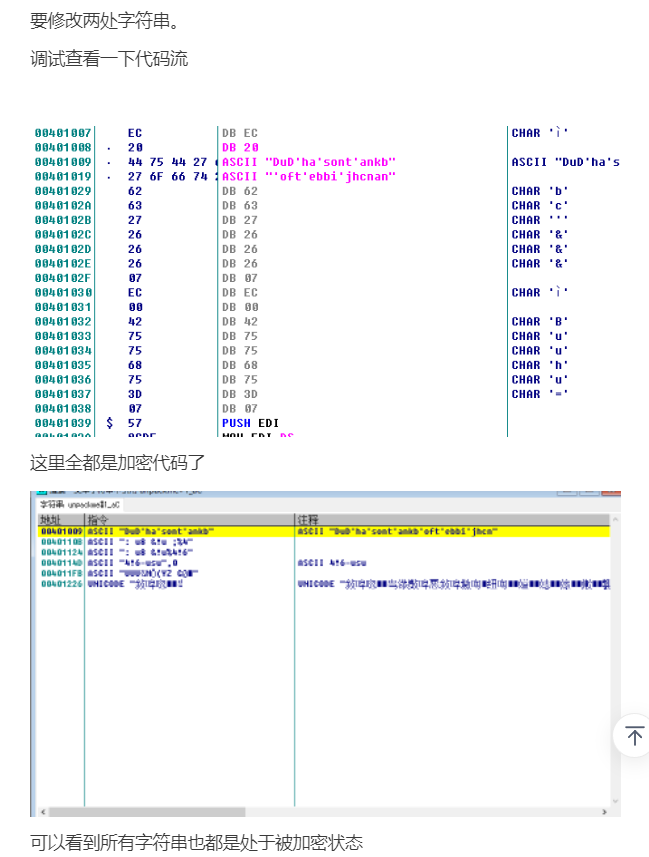Click the CHAR '=' comment
The image size is (649, 857).
(x=540, y=394)
